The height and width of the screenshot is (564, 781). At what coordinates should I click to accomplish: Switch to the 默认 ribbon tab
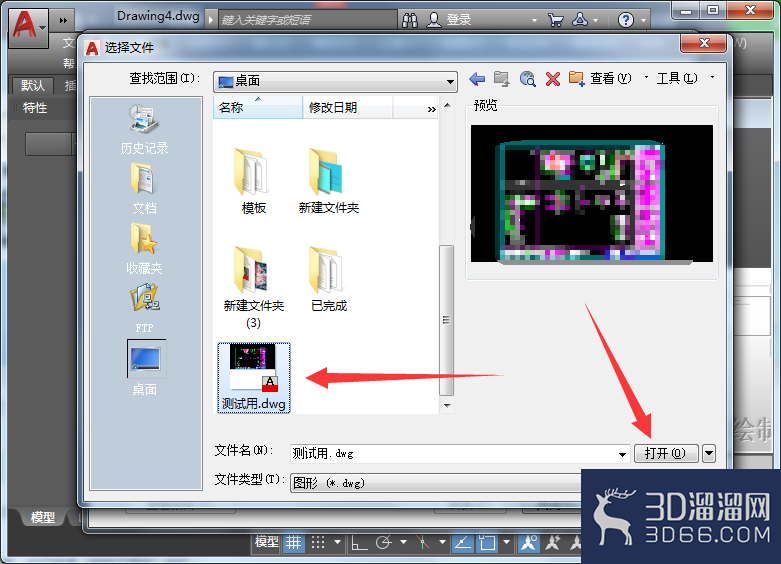(33, 85)
